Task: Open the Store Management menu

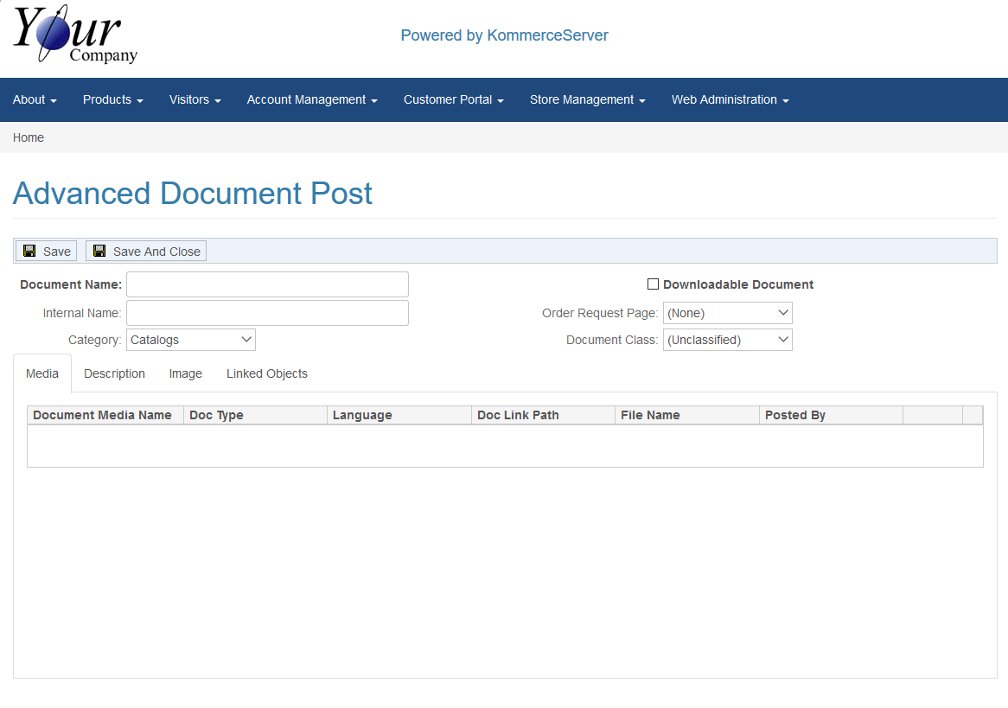Action: click(587, 100)
